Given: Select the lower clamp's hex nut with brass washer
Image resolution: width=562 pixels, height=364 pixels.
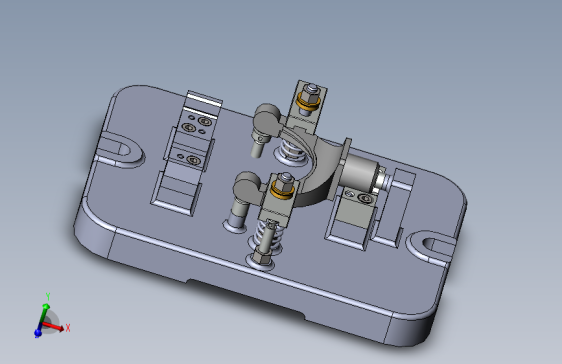Looking at the screenshot, I should tap(285, 186).
